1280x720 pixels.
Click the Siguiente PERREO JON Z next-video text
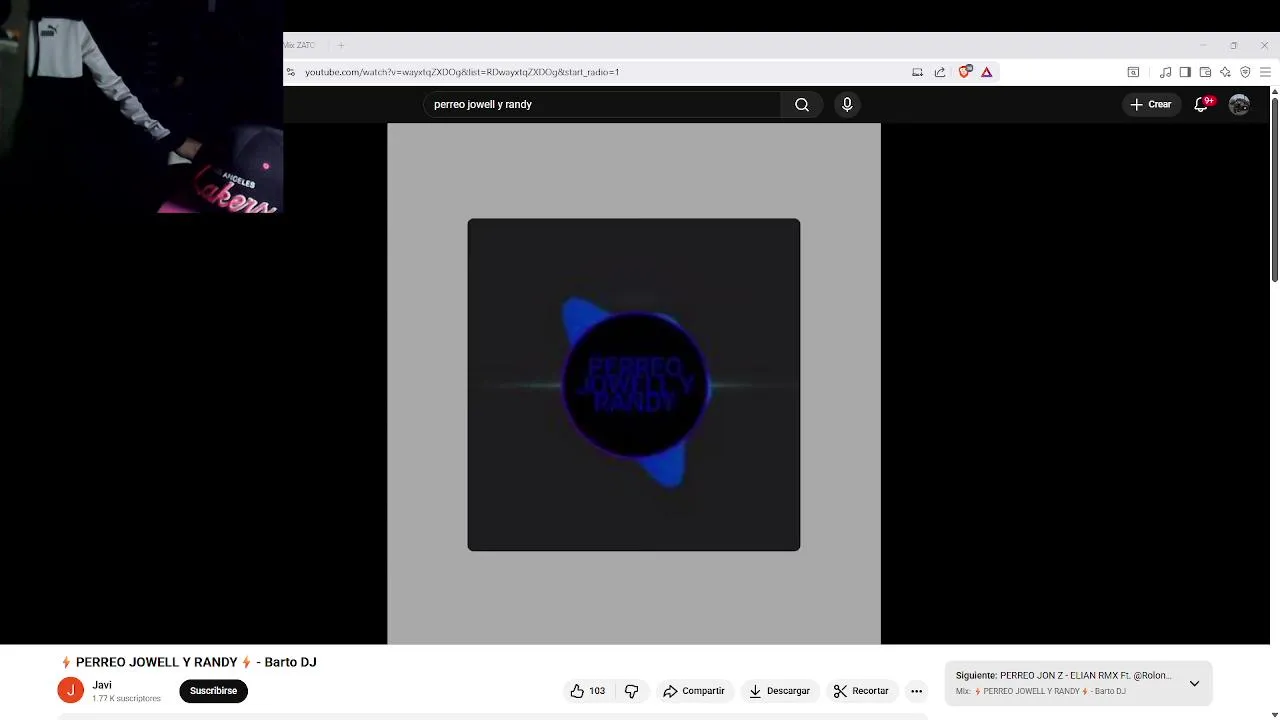pos(1063,676)
